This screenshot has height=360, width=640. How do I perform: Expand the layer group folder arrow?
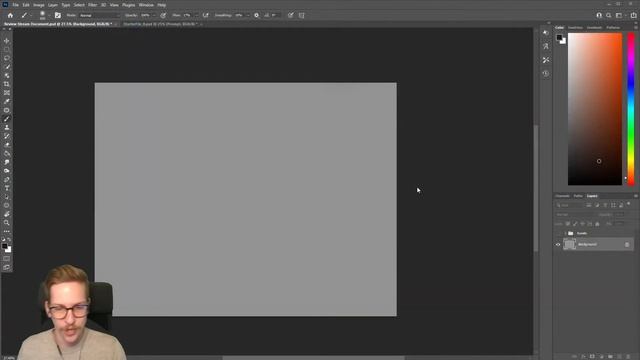[x=565, y=233]
